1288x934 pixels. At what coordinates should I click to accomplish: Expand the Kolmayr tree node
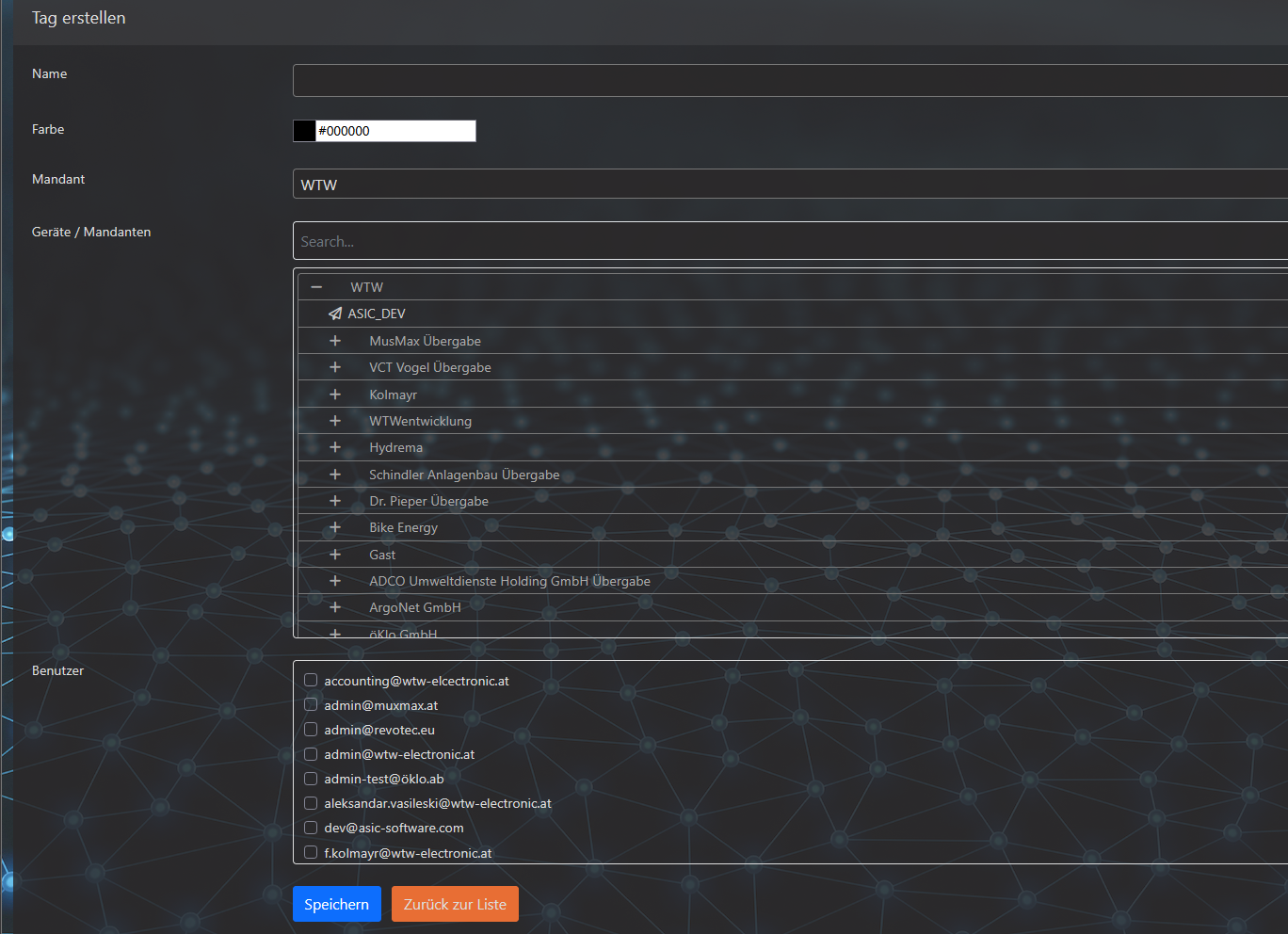tap(335, 395)
